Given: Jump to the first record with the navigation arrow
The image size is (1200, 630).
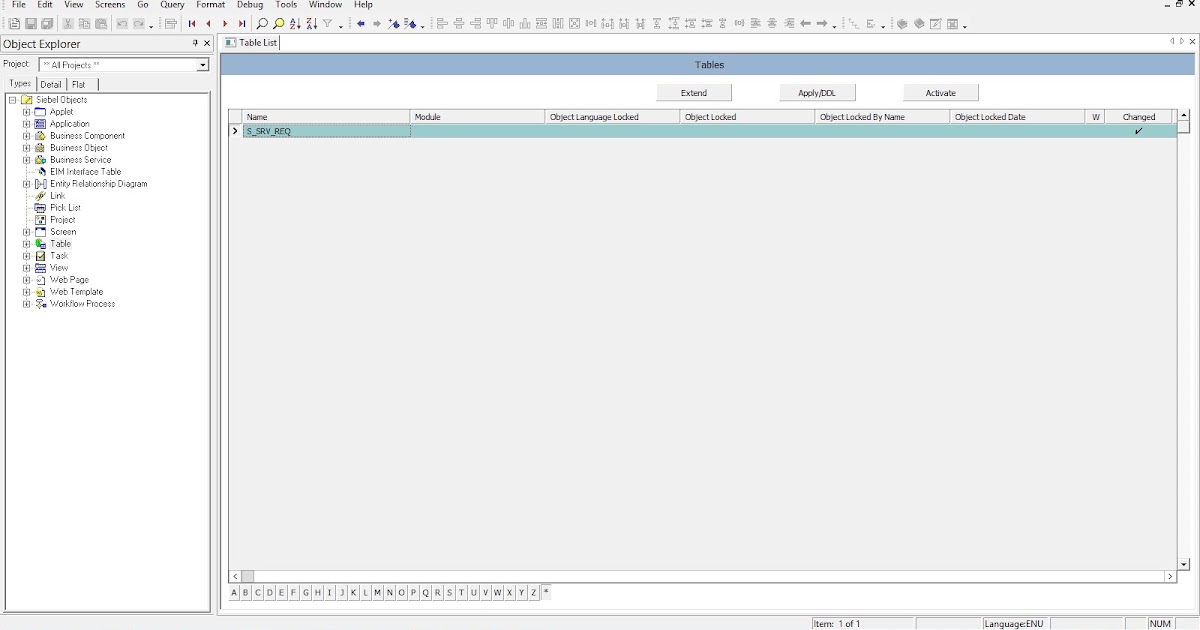Looking at the screenshot, I should (x=192, y=23).
